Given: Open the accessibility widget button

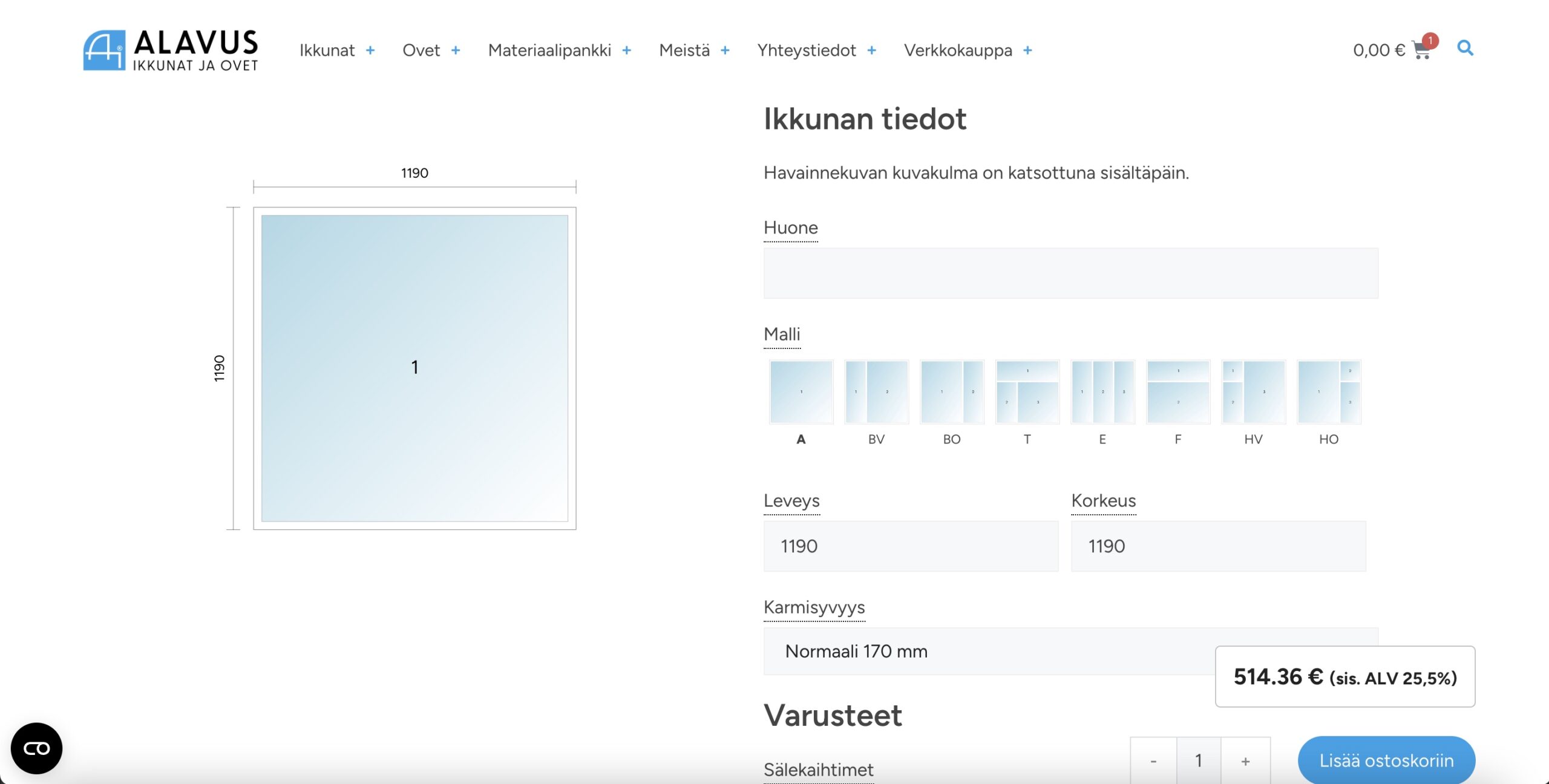Looking at the screenshot, I should click(x=36, y=748).
